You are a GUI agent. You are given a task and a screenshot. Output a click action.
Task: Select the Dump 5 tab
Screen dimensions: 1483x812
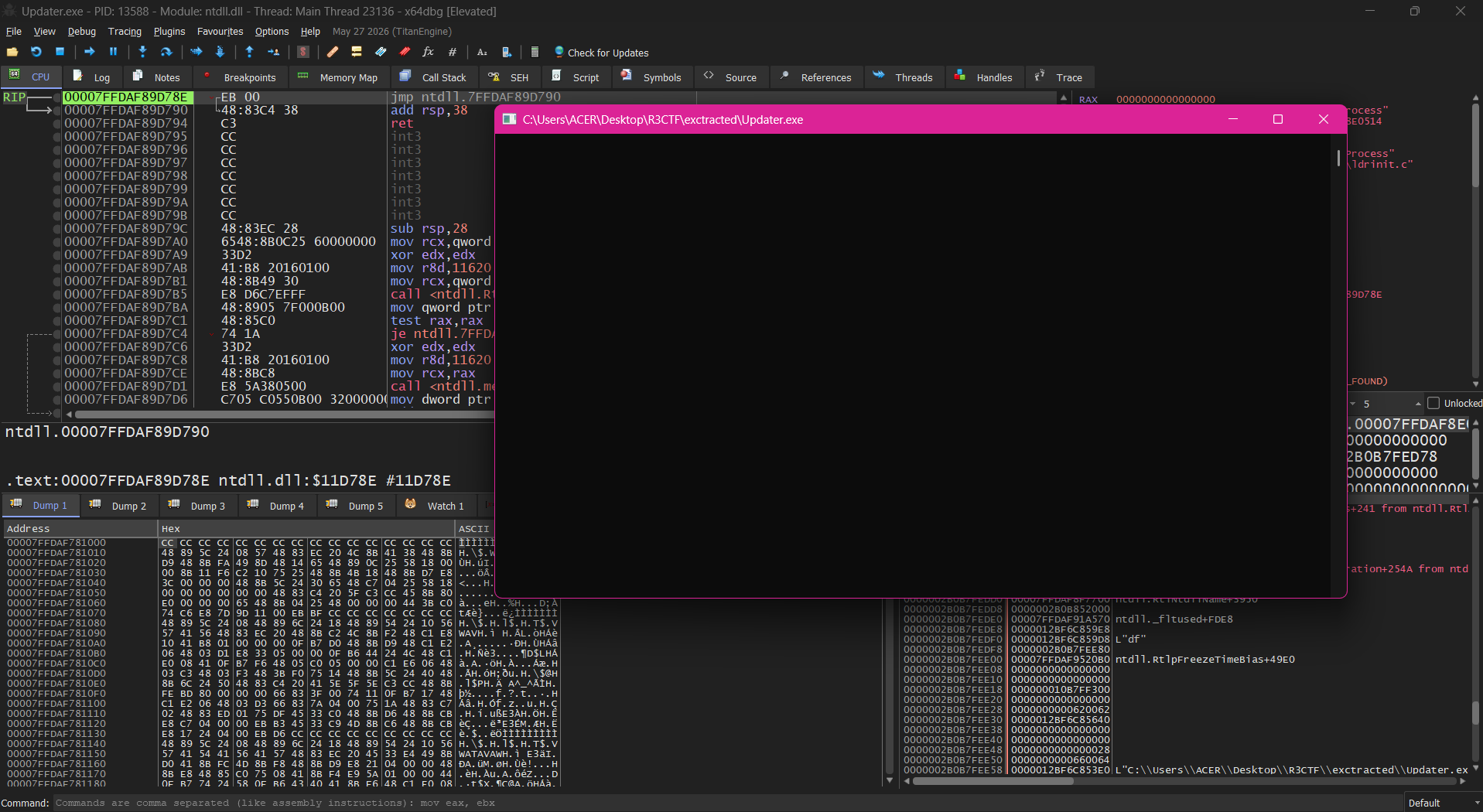point(356,505)
